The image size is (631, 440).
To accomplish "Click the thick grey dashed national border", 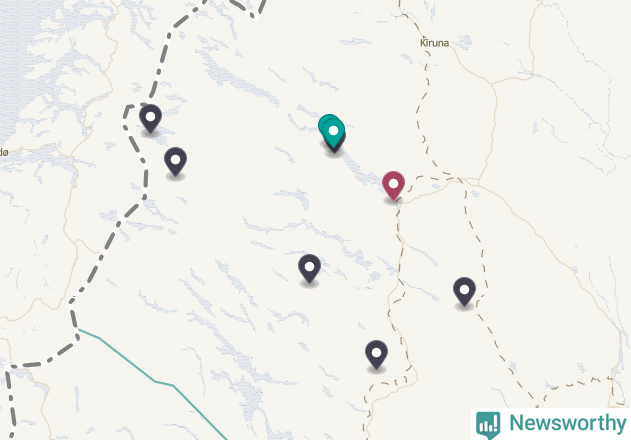I will tap(107, 246).
